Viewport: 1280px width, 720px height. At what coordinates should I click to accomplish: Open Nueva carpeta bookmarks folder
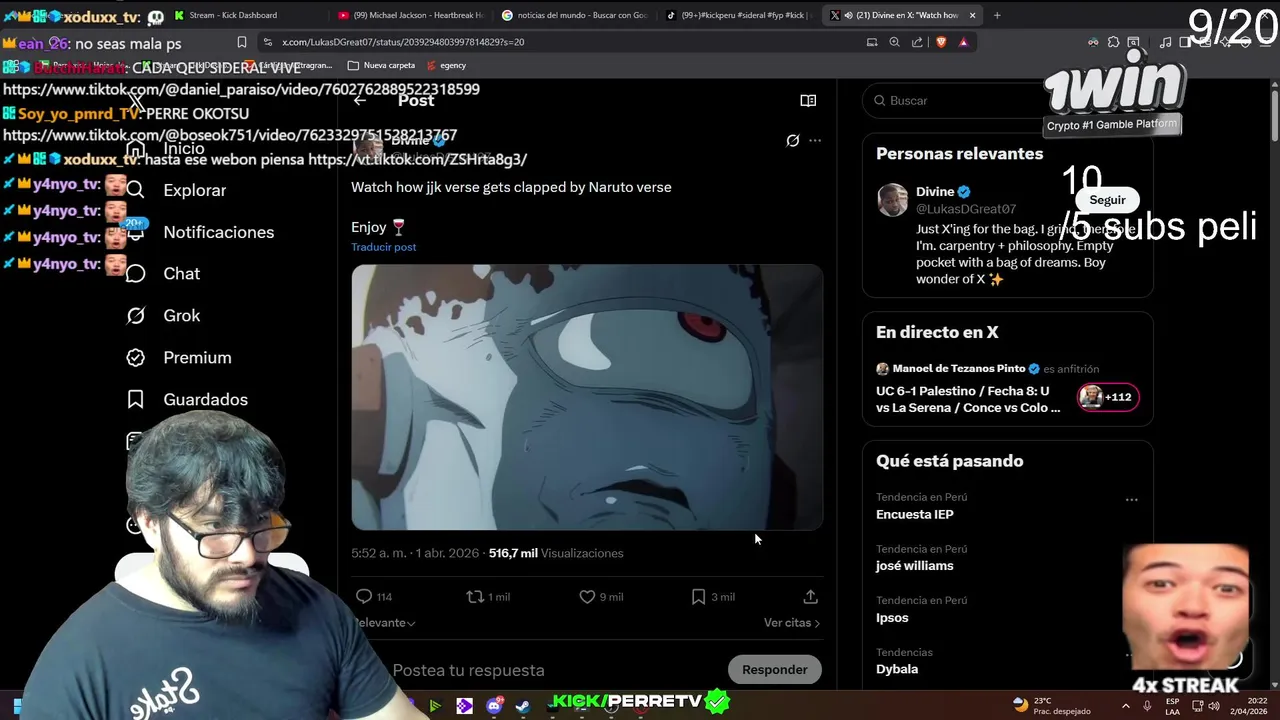[381, 65]
